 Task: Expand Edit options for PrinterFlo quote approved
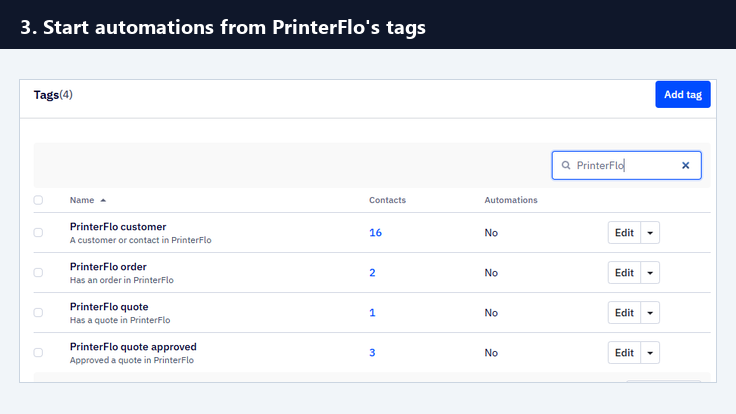[x=650, y=353]
